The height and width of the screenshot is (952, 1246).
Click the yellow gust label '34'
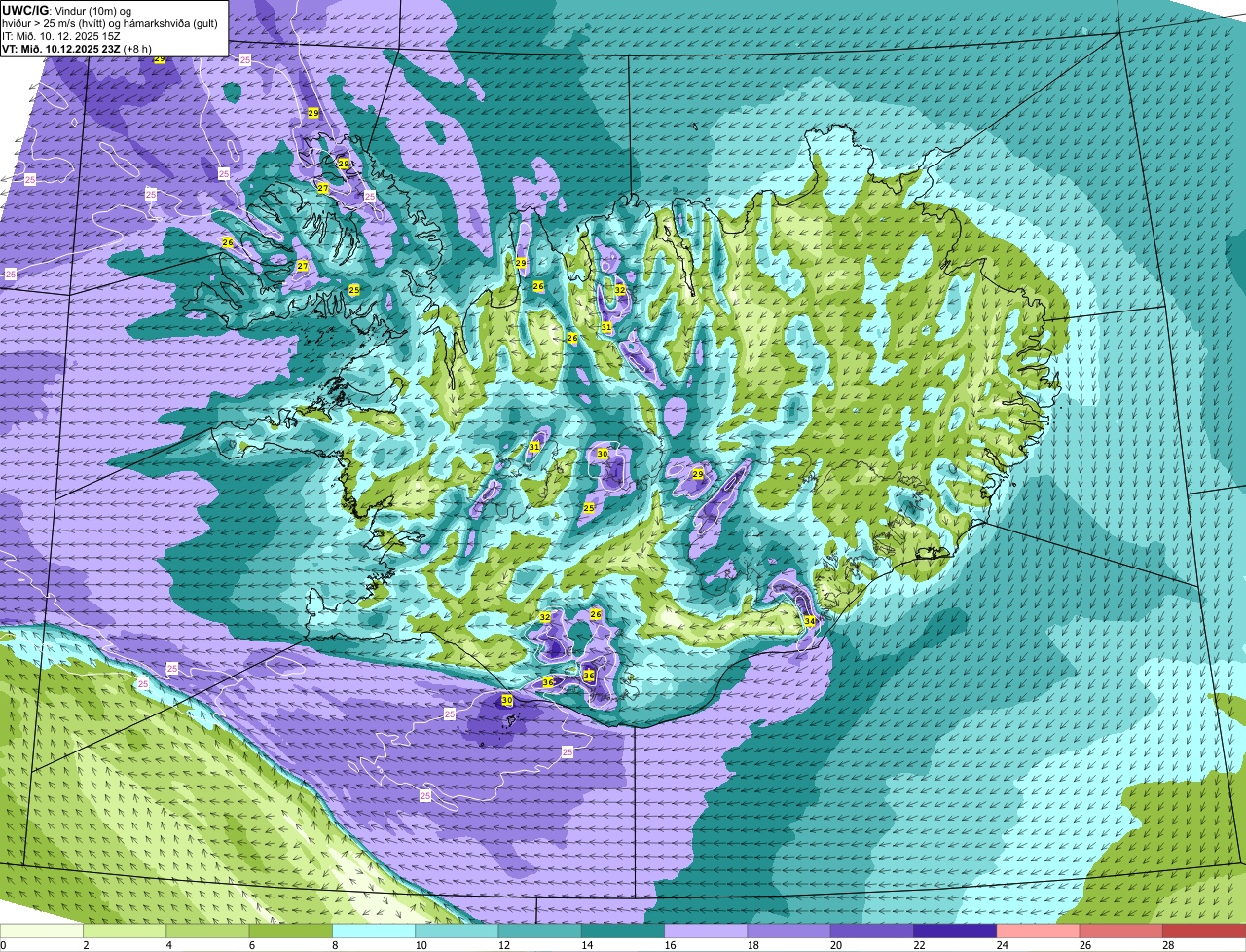pos(810,621)
